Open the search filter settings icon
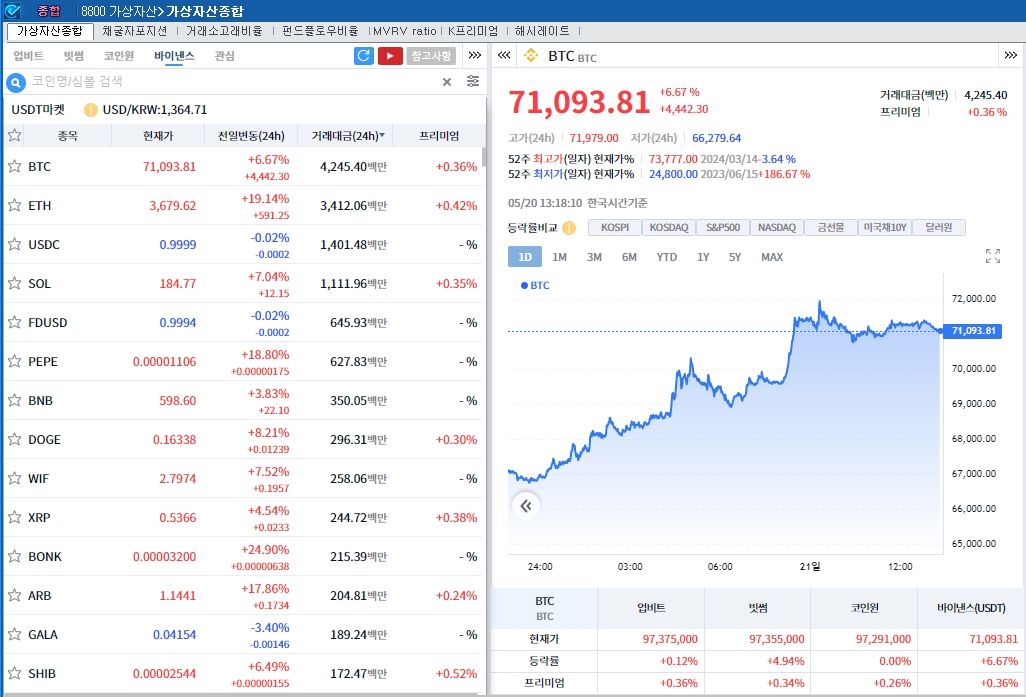This screenshot has width=1026, height=697. point(473,82)
